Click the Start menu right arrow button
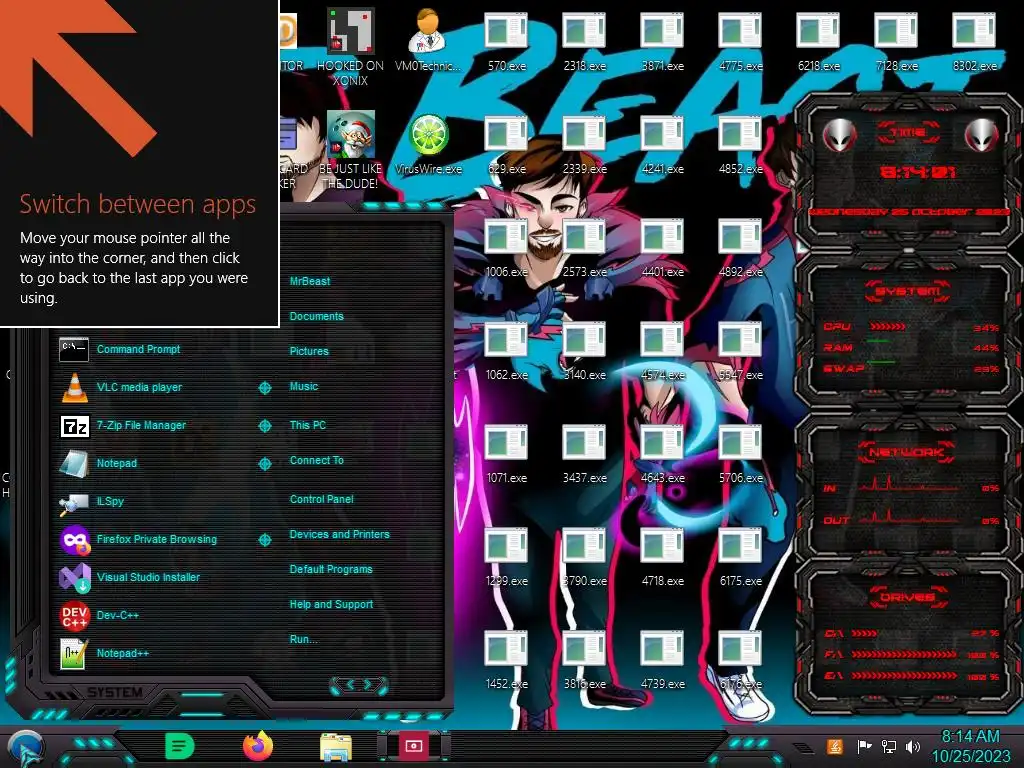 click(x=368, y=684)
